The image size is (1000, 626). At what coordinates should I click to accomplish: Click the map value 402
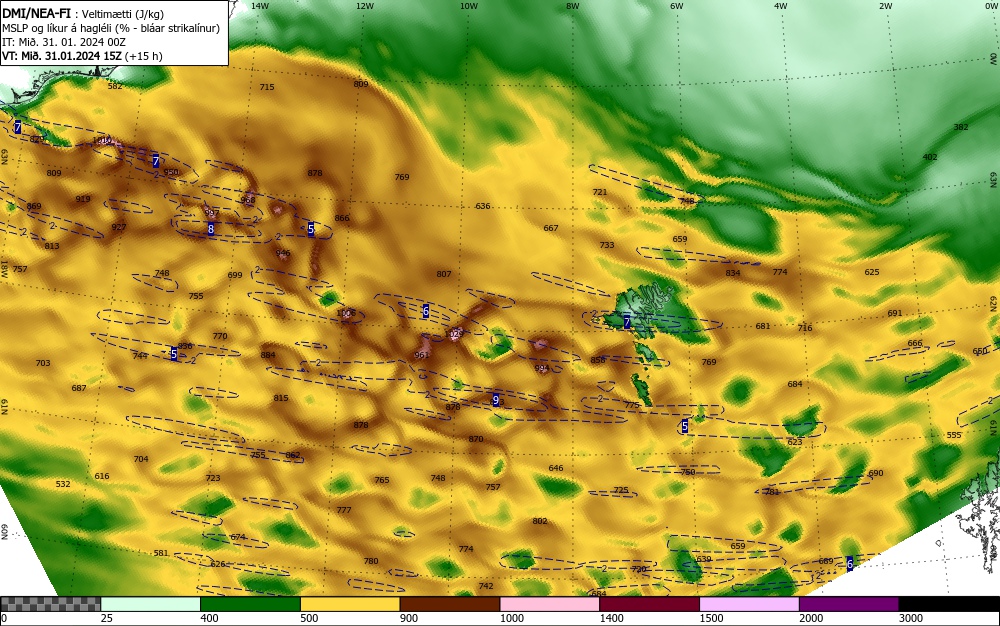click(x=930, y=157)
